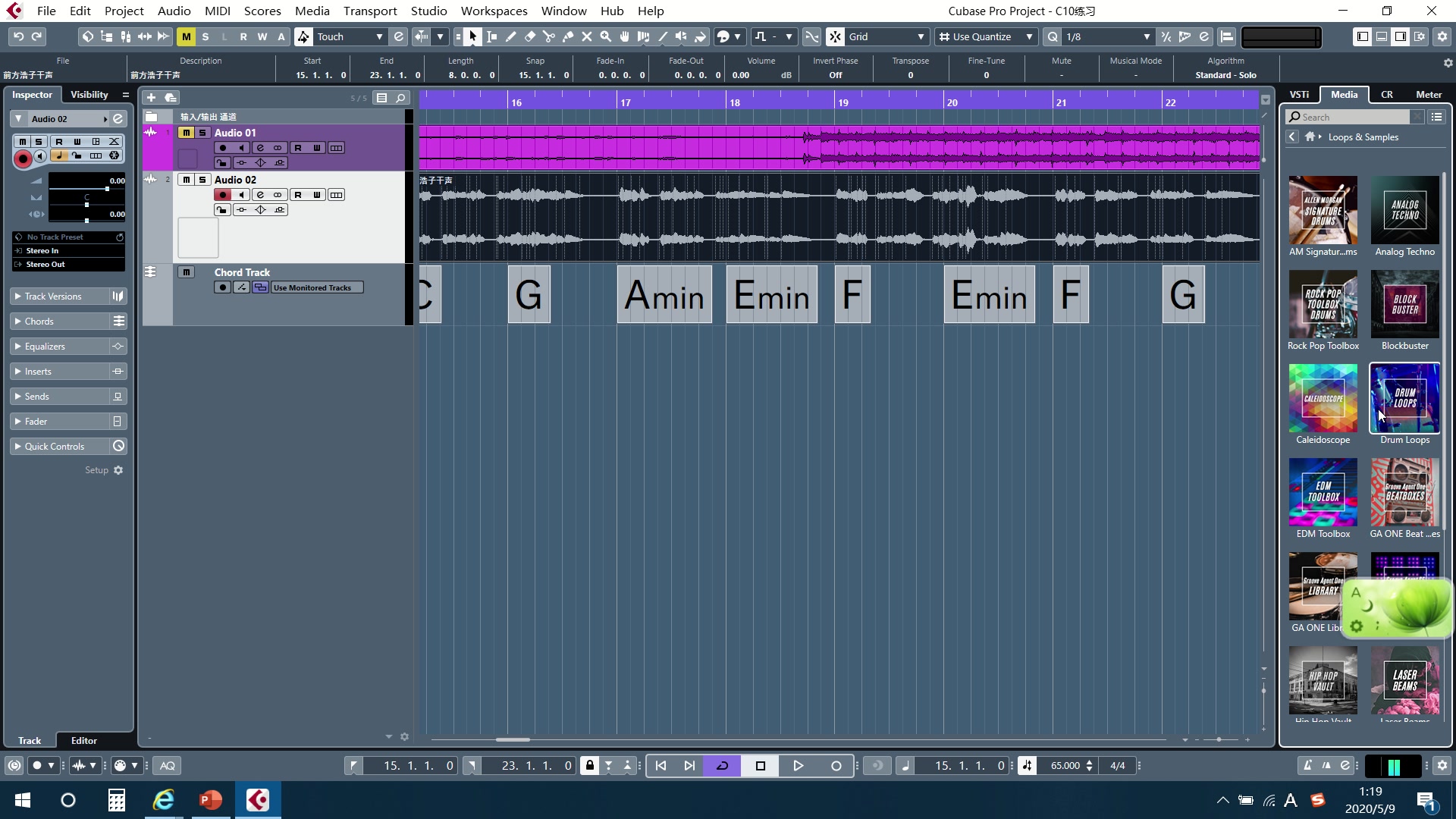
Task: Select the Draw (pencil) tool
Action: (x=513, y=36)
